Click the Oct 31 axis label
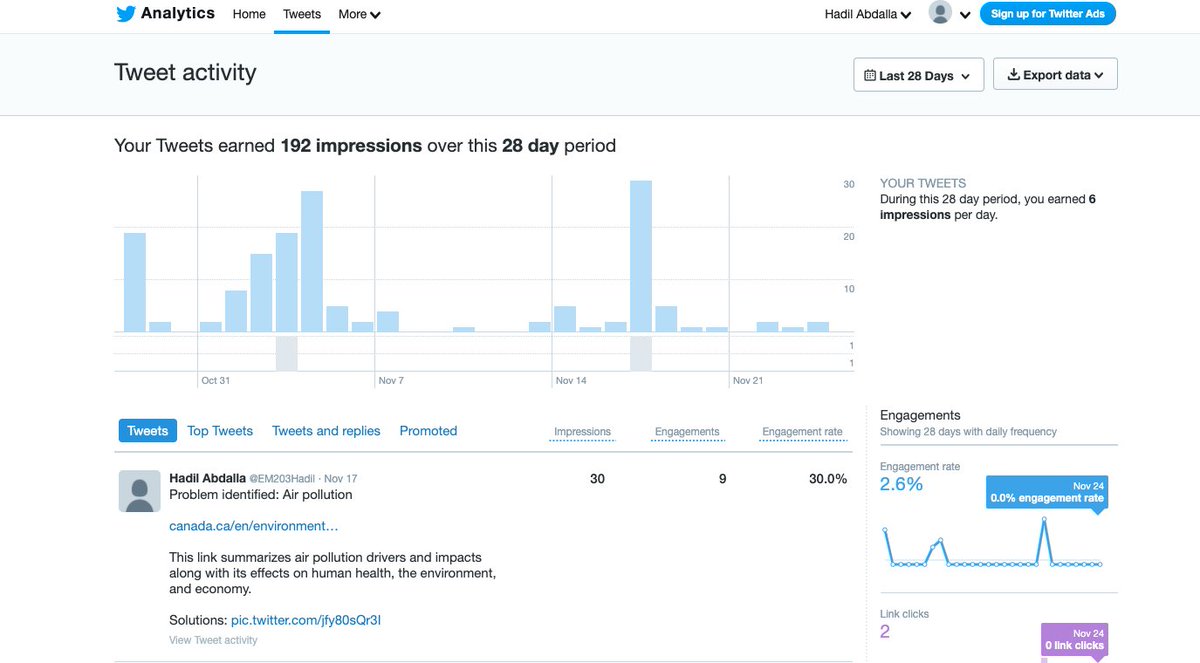 216,381
